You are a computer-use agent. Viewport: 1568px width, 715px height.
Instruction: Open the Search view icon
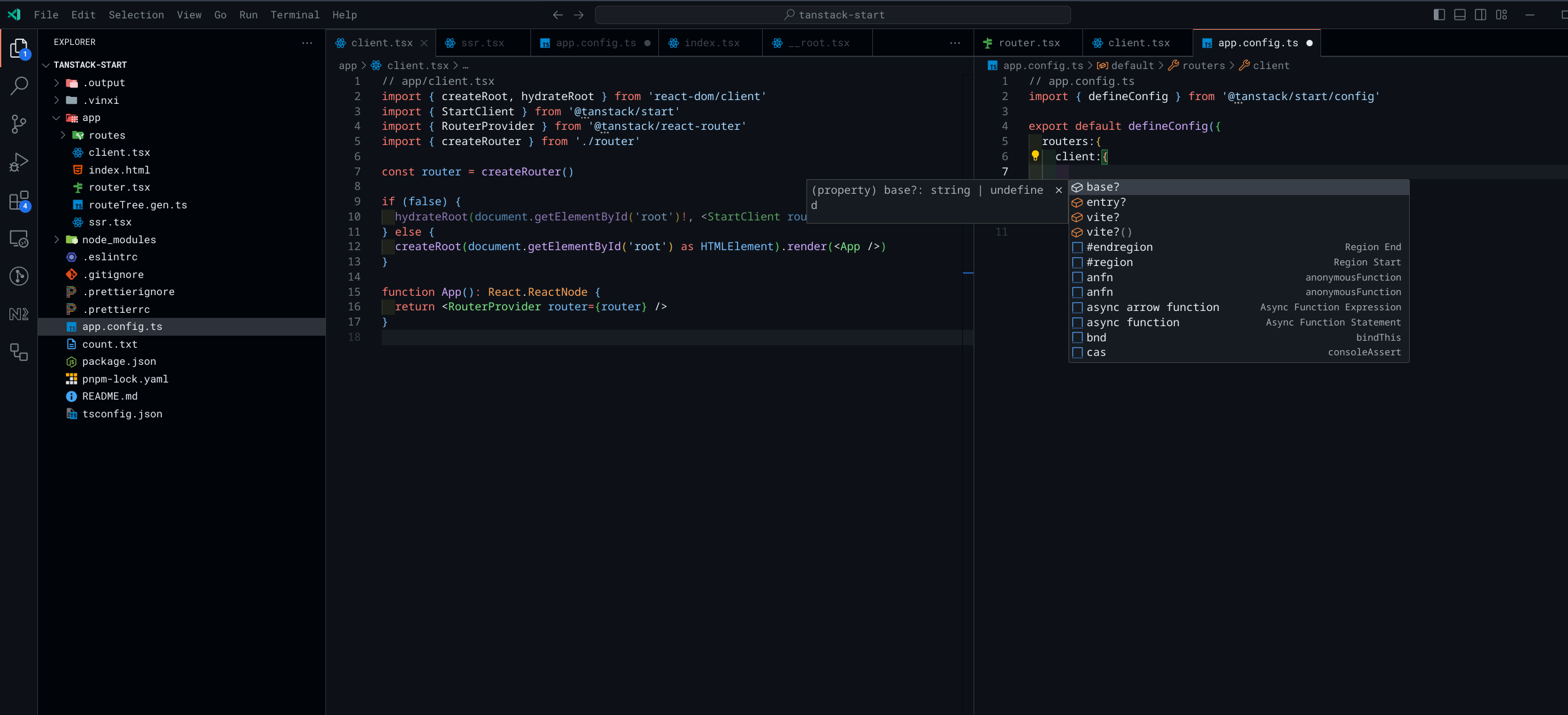(x=19, y=85)
